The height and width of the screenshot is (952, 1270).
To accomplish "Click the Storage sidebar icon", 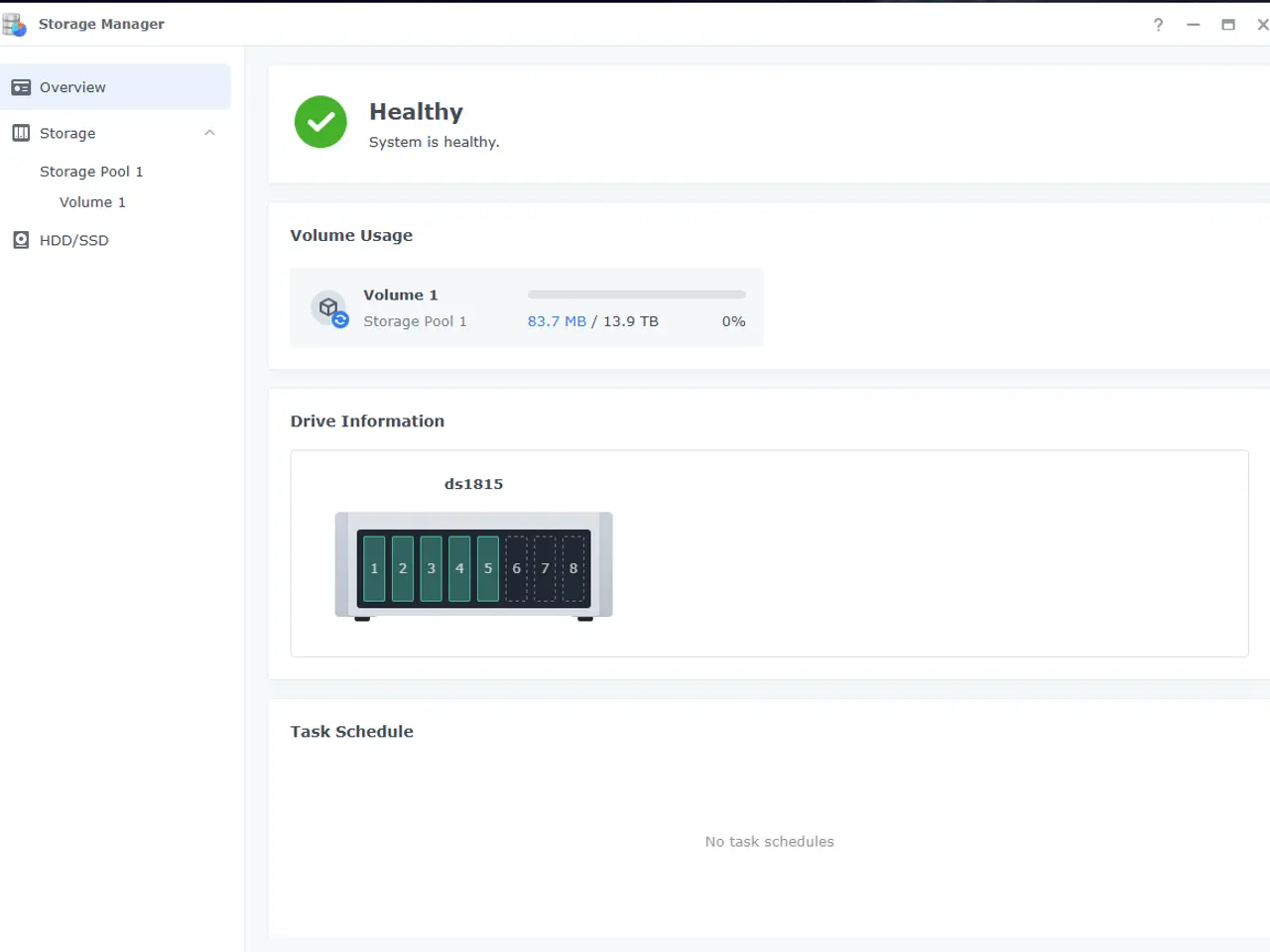I will (x=21, y=133).
